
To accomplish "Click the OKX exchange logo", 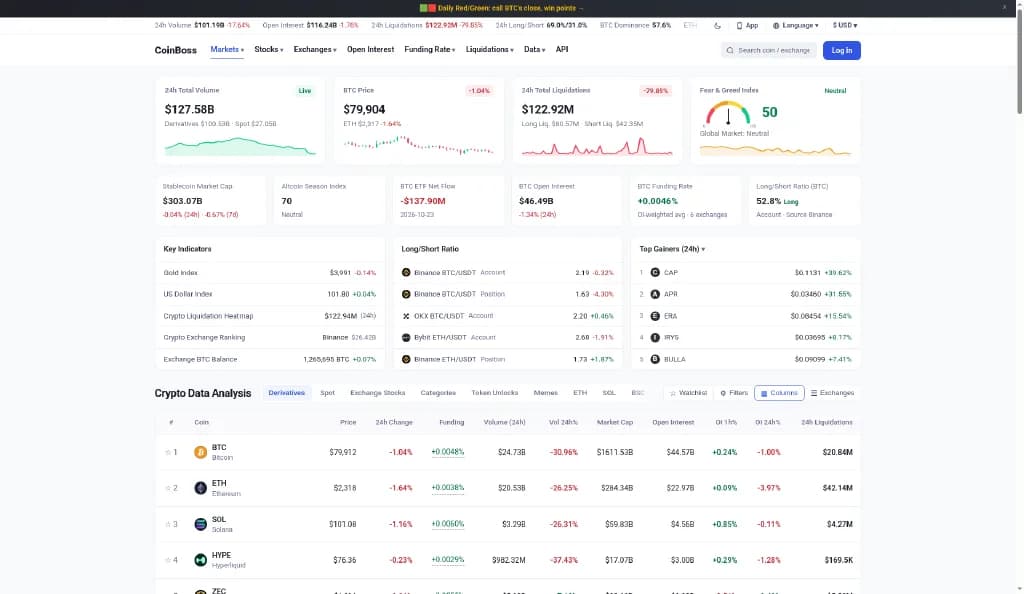I will click(406, 316).
